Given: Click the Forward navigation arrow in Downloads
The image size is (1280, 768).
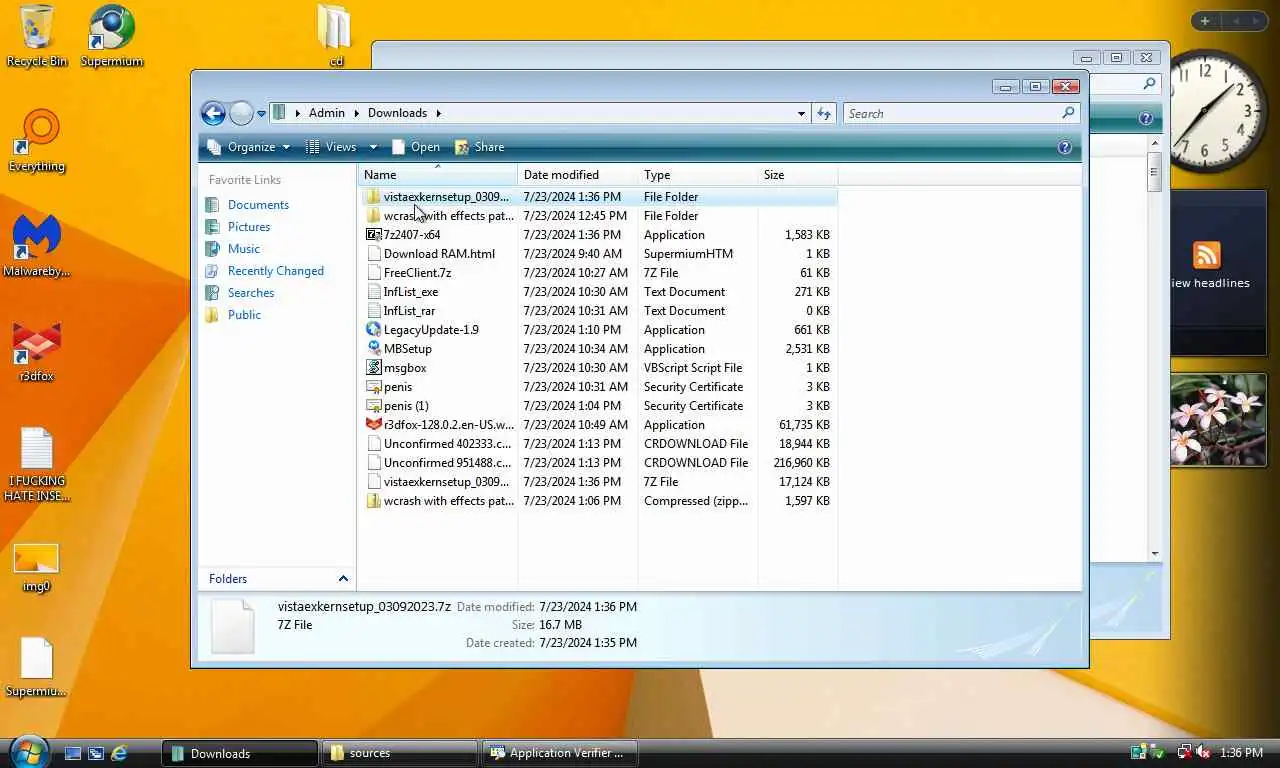Looking at the screenshot, I should [241, 113].
